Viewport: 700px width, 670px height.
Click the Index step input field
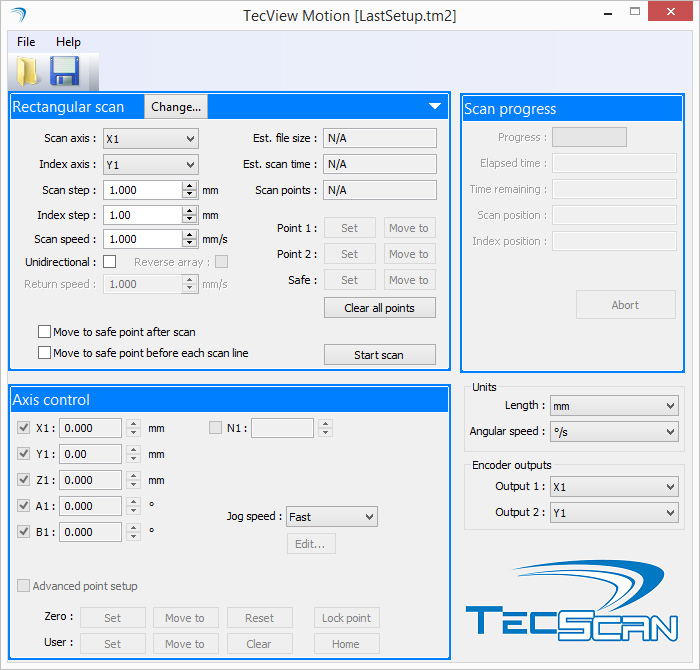(143, 215)
